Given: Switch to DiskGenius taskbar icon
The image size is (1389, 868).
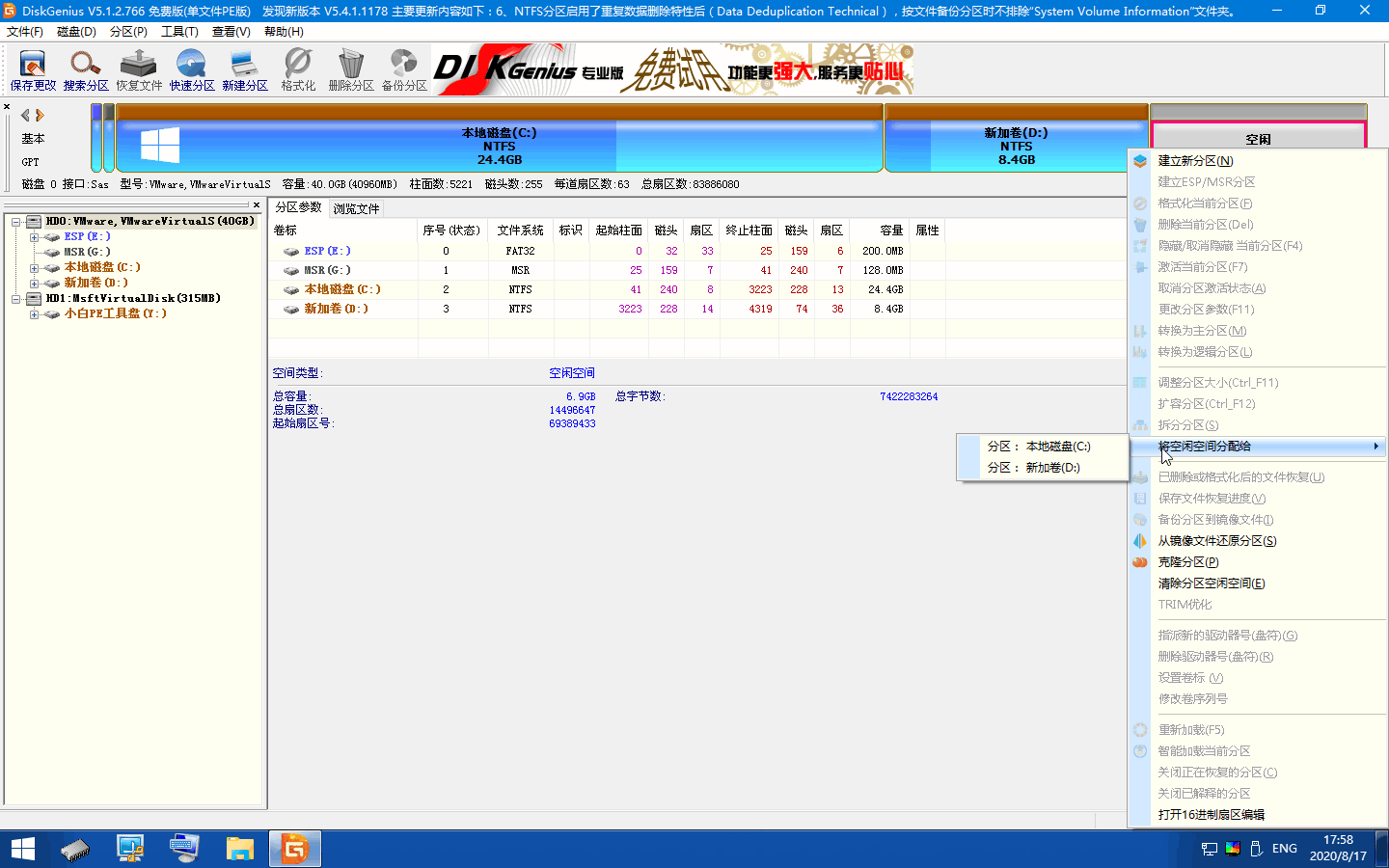Looking at the screenshot, I should click(x=294, y=849).
